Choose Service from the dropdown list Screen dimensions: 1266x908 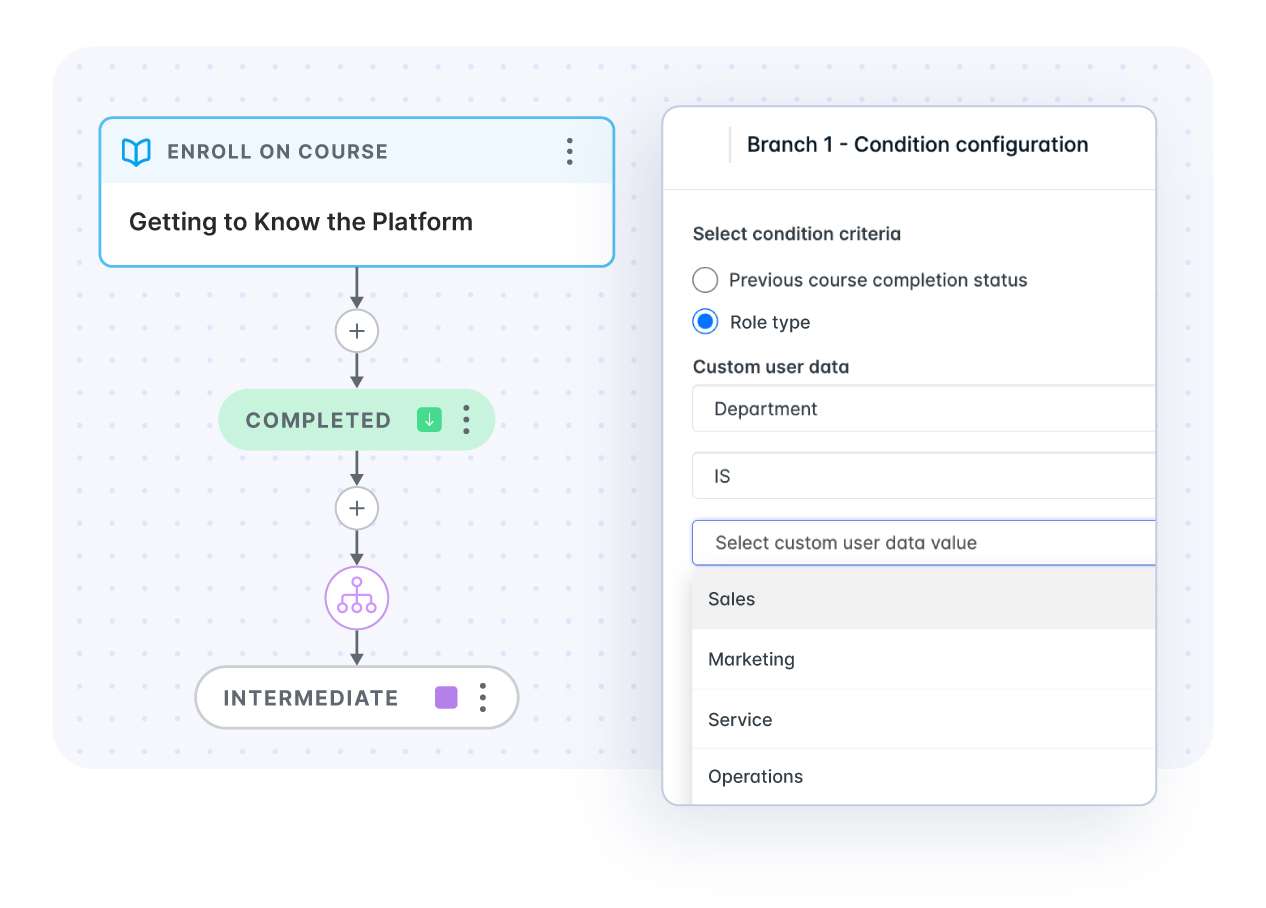923,719
